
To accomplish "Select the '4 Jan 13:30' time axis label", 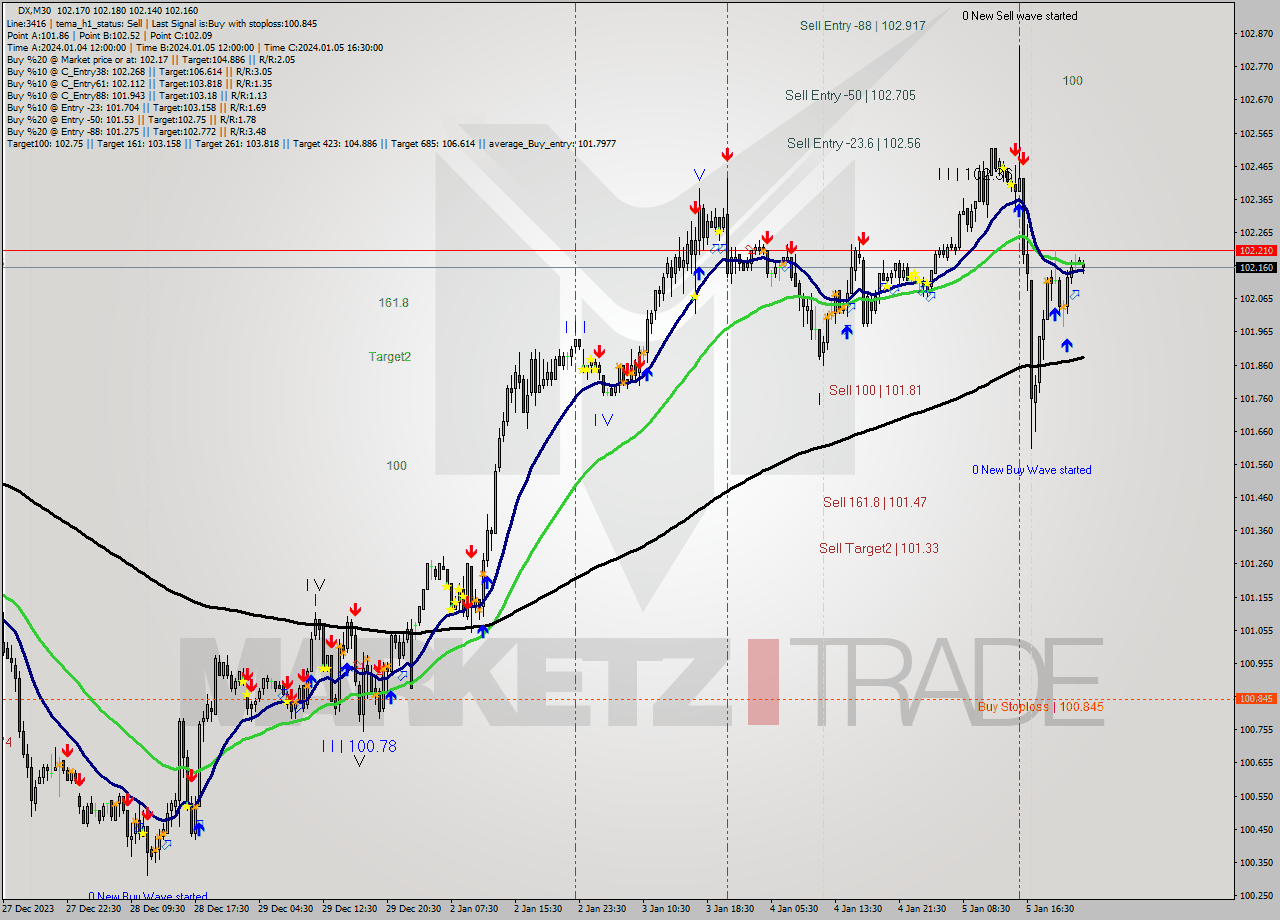I will [x=859, y=909].
